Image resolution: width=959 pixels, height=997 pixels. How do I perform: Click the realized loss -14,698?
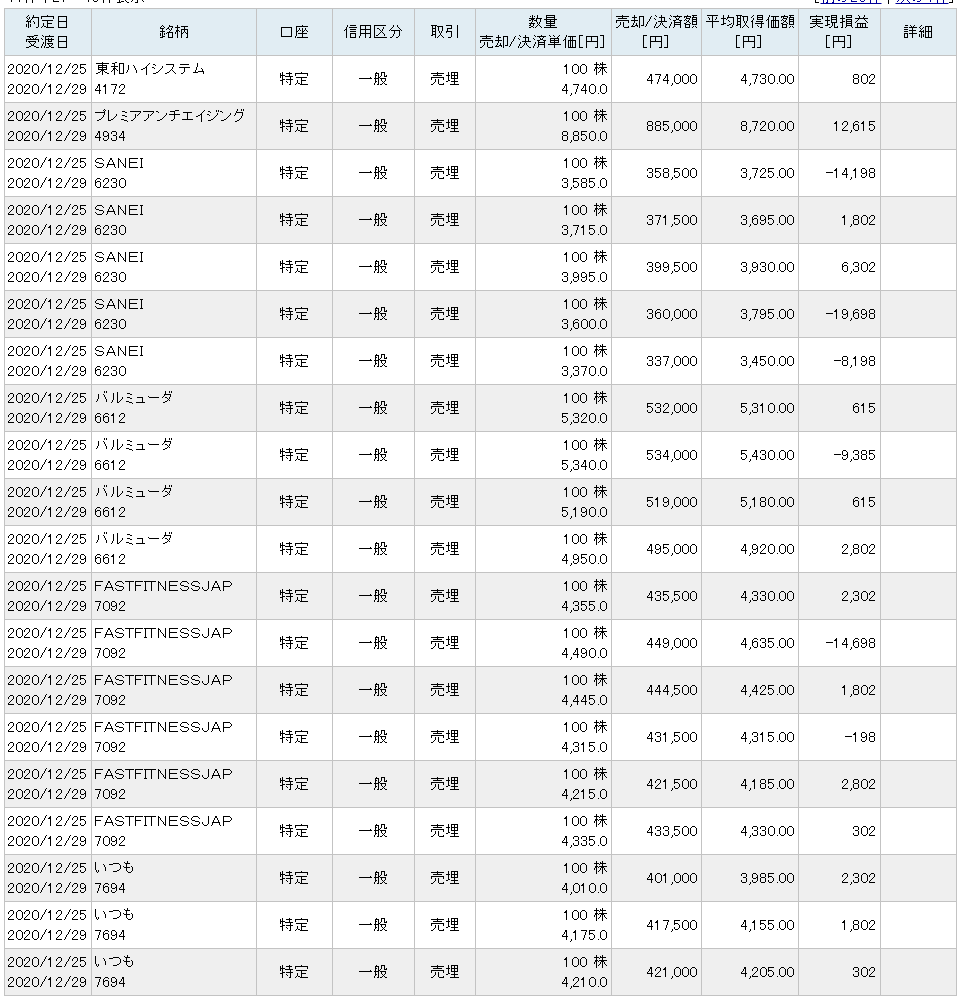pyautogui.click(x=850, y=643)
